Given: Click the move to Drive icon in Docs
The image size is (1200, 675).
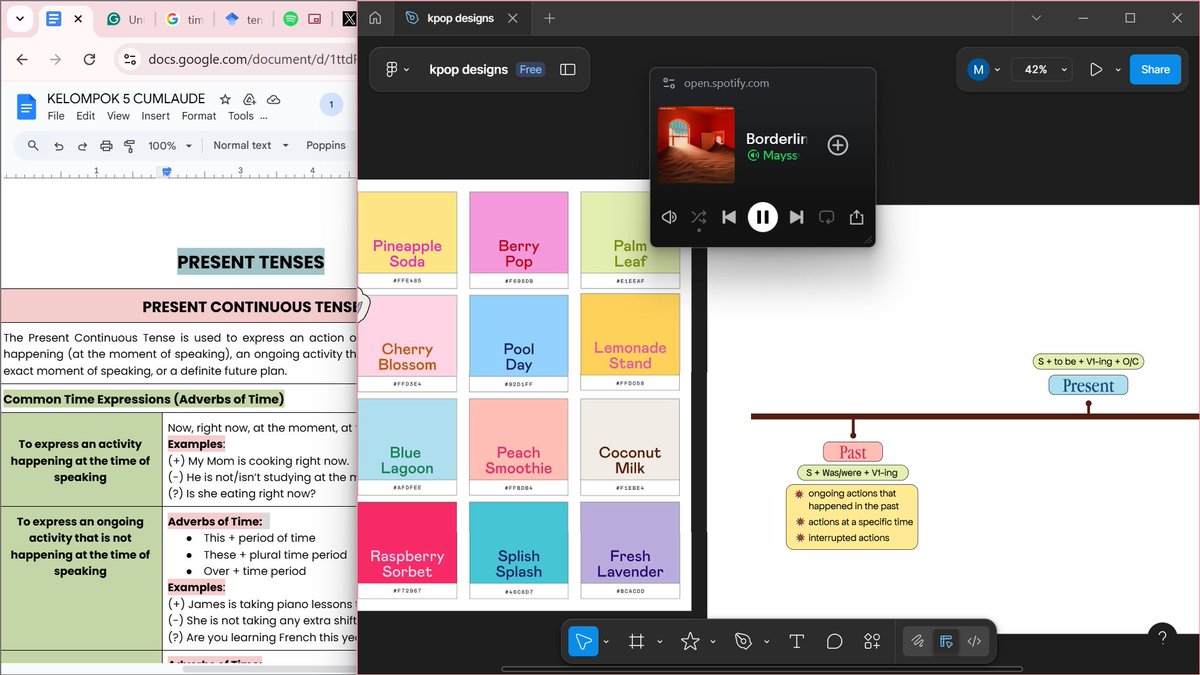Looking at the screenshot, I should click(x=249, y=99).
